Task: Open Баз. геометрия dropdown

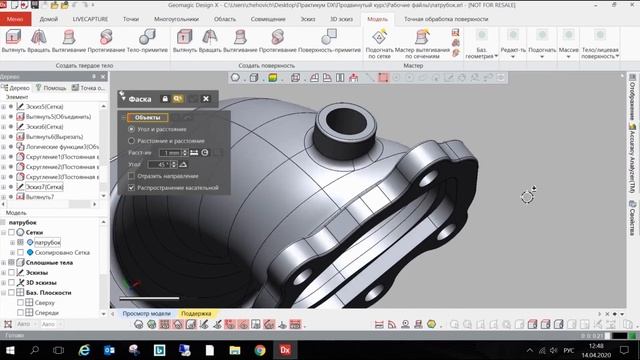Action: click(x=482, y=44)
